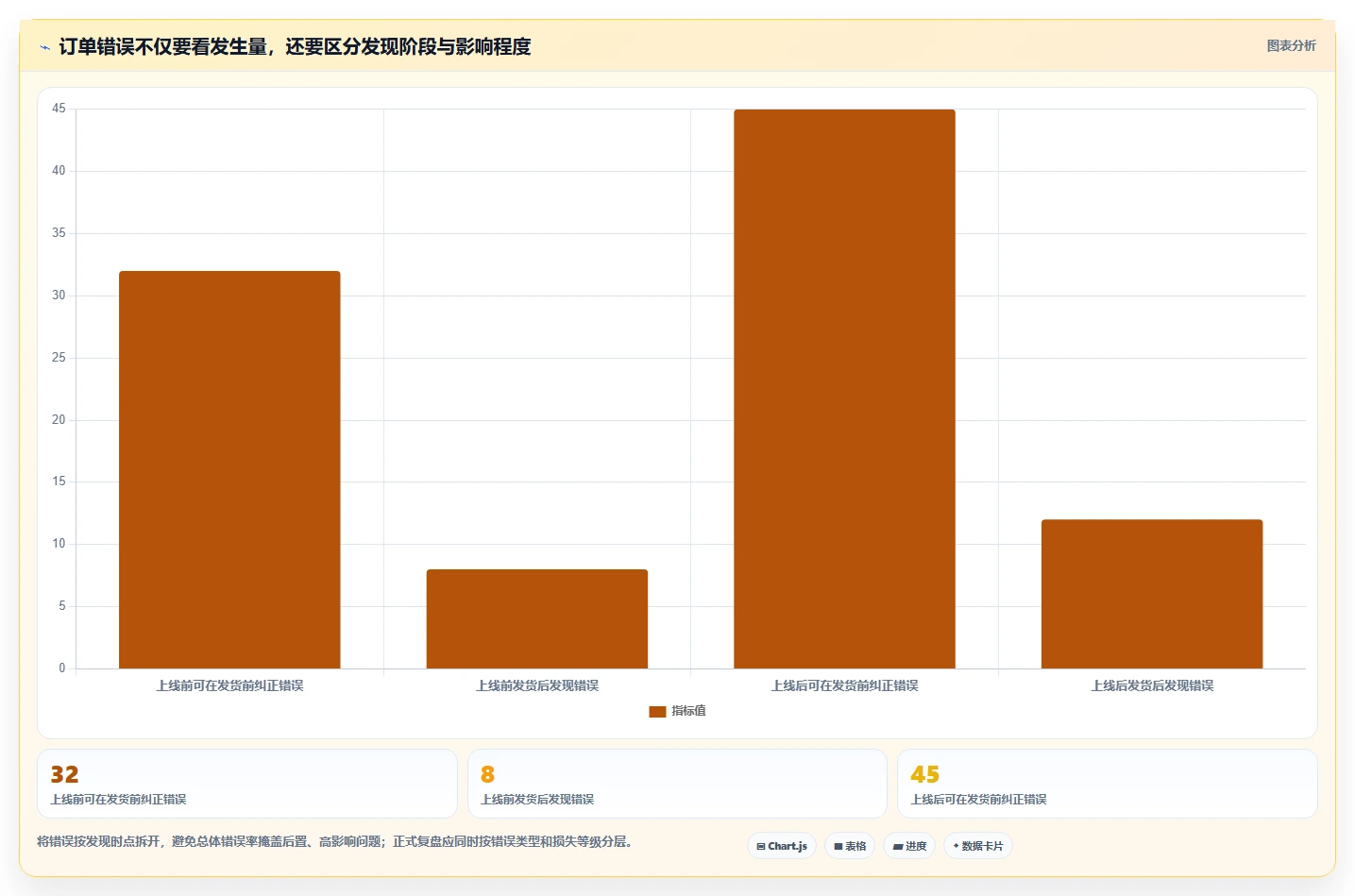
Task: Open the card showing 45
Action: point(1107,784)
